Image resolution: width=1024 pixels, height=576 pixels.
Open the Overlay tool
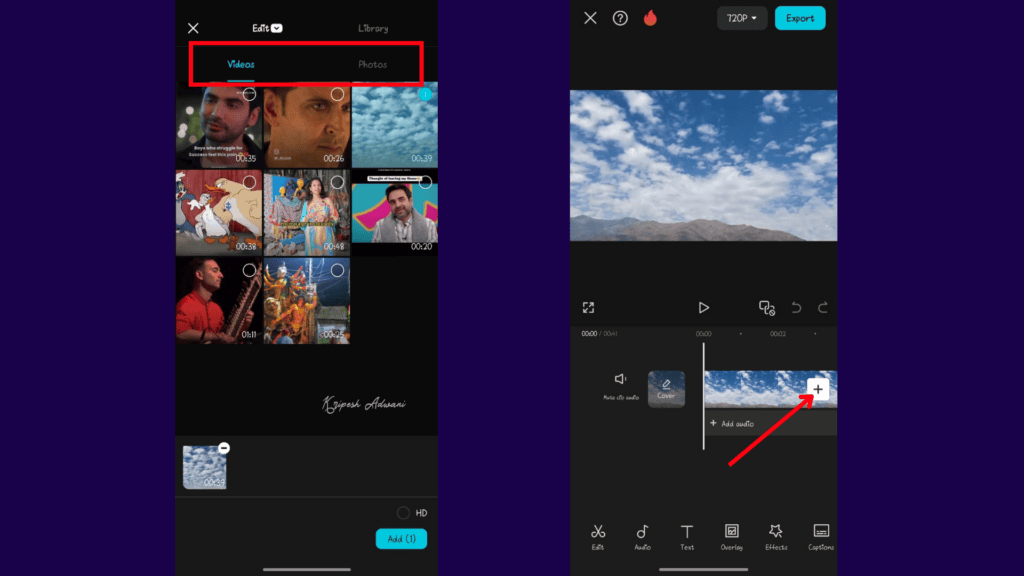731,537
